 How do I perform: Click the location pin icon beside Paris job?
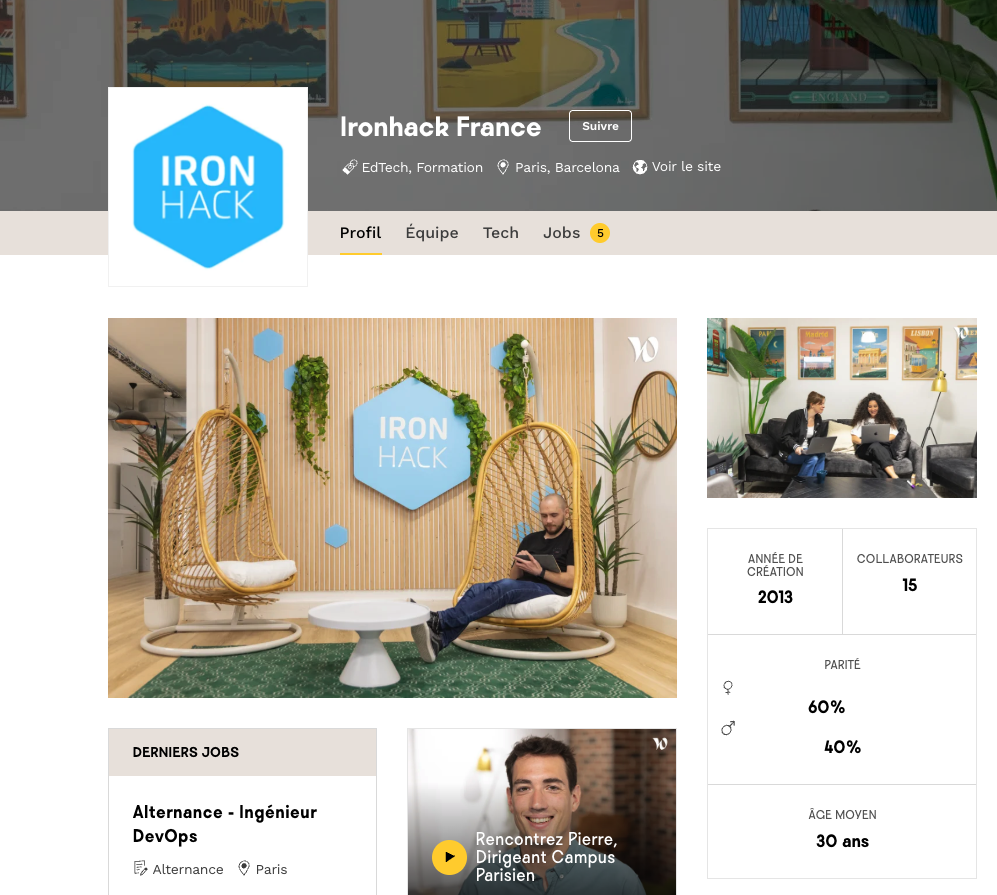(244, 868)
